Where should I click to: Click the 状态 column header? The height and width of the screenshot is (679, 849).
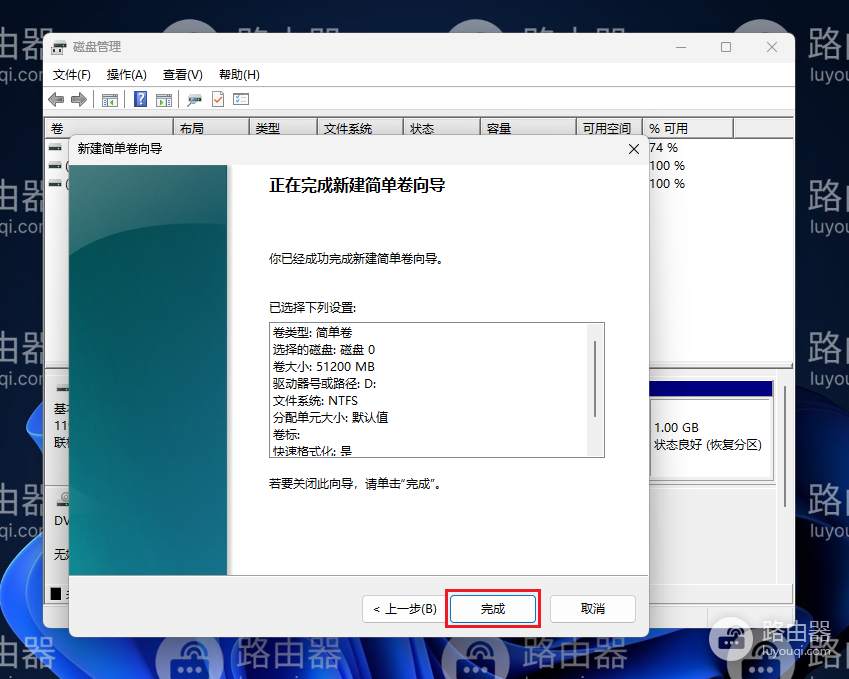442,128
